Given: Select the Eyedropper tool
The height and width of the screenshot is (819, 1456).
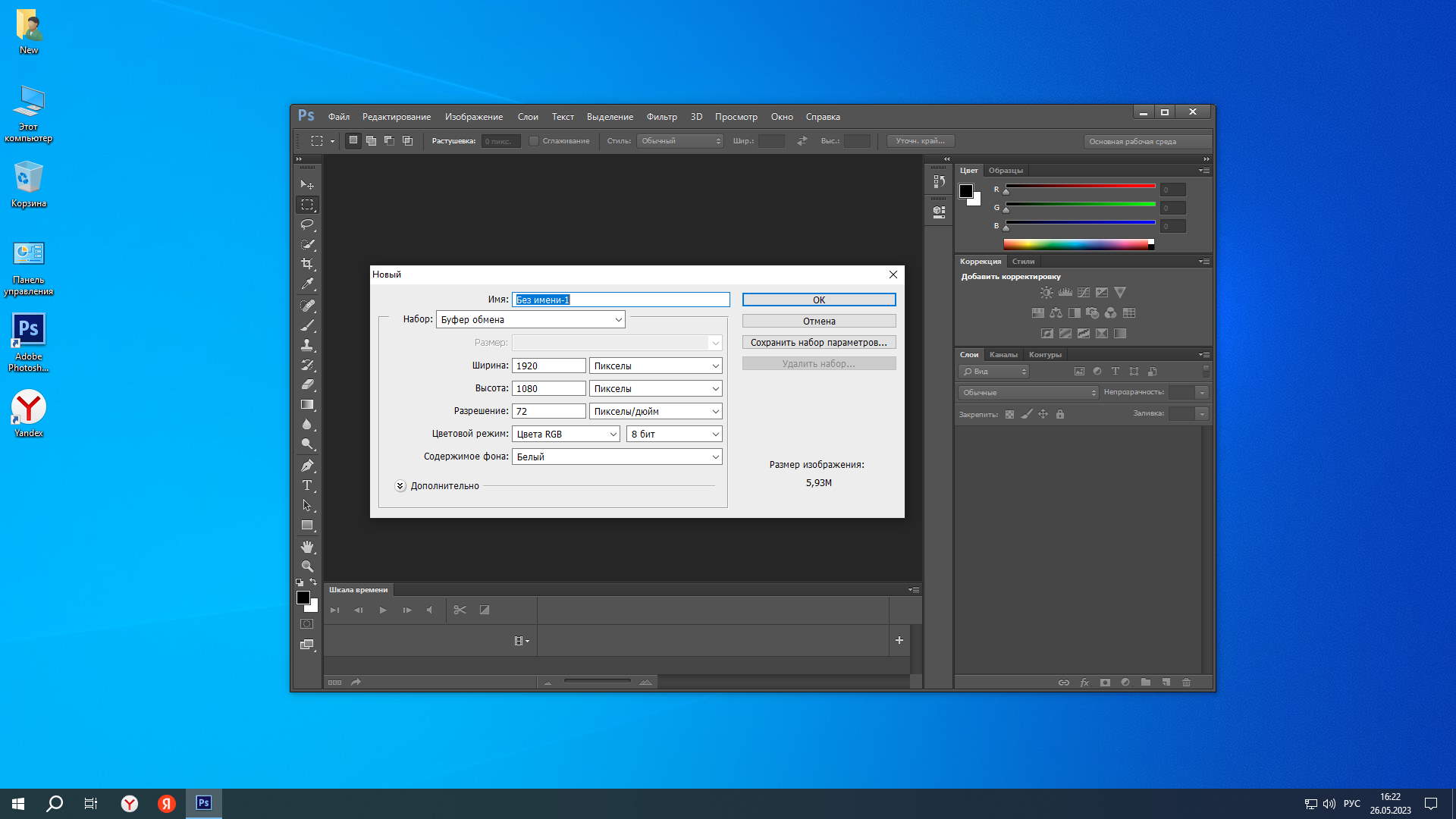Looking at the screenshot, I should point(307,284).
